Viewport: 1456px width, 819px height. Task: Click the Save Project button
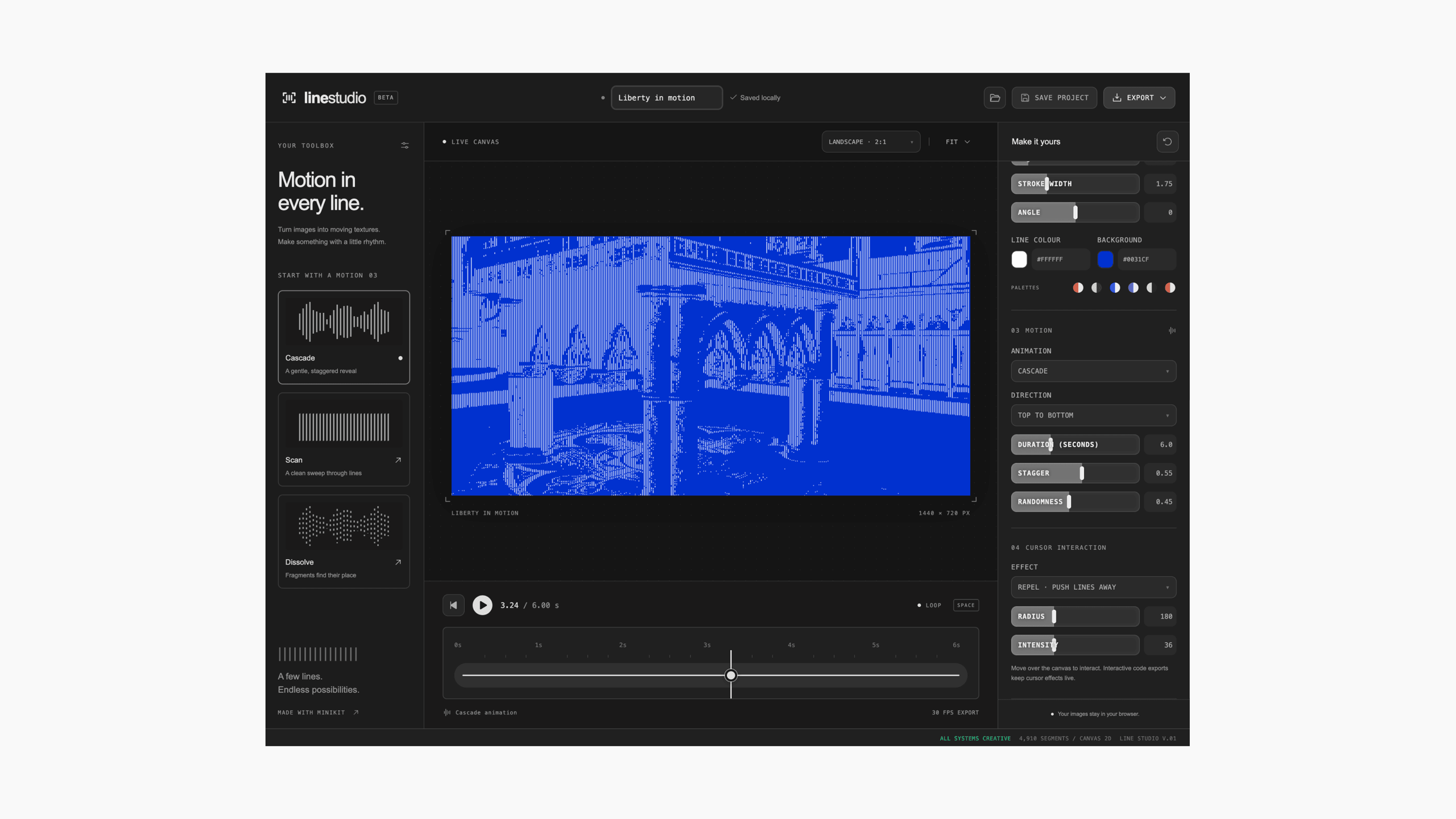1054,98
